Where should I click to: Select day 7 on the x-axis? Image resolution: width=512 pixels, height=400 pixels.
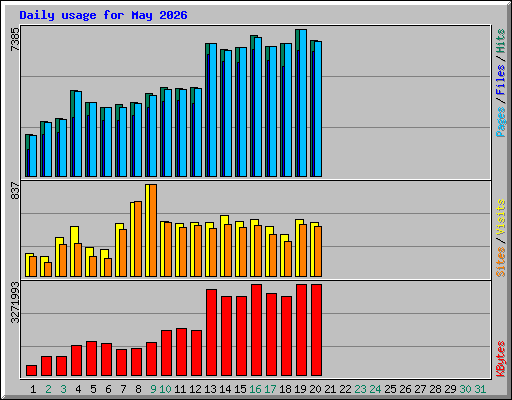tap(123, 389)
